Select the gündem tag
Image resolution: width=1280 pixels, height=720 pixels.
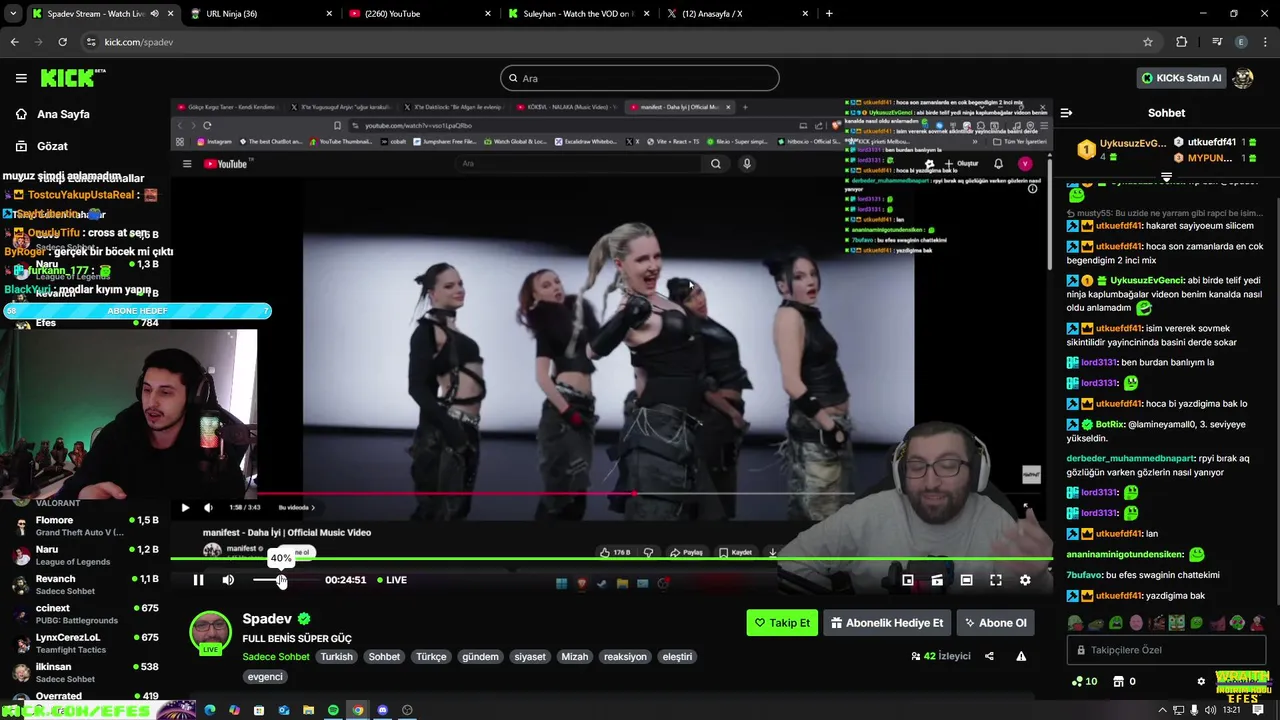point(480,657)
